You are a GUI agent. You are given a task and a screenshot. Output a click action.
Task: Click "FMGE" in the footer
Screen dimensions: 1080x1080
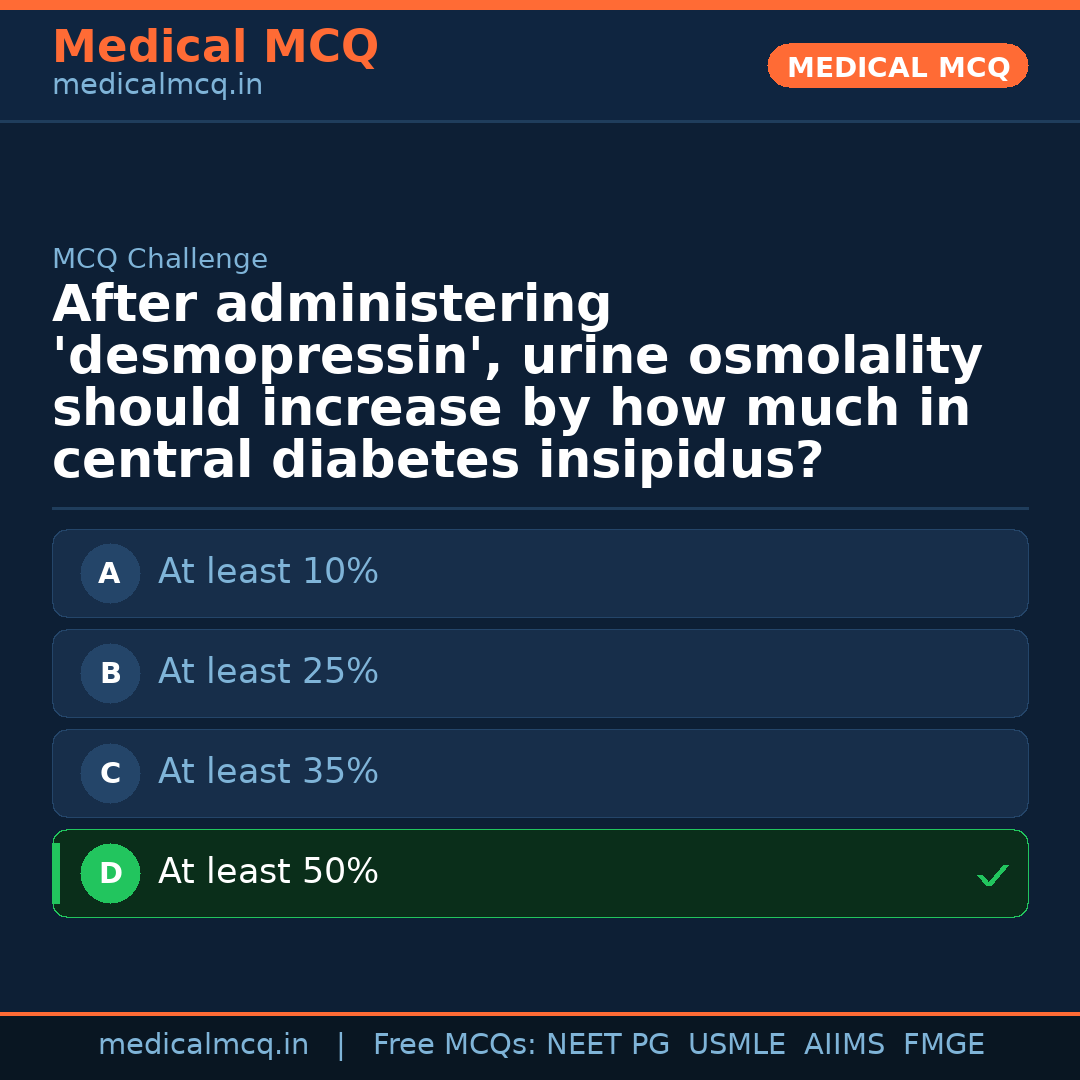944,1045
